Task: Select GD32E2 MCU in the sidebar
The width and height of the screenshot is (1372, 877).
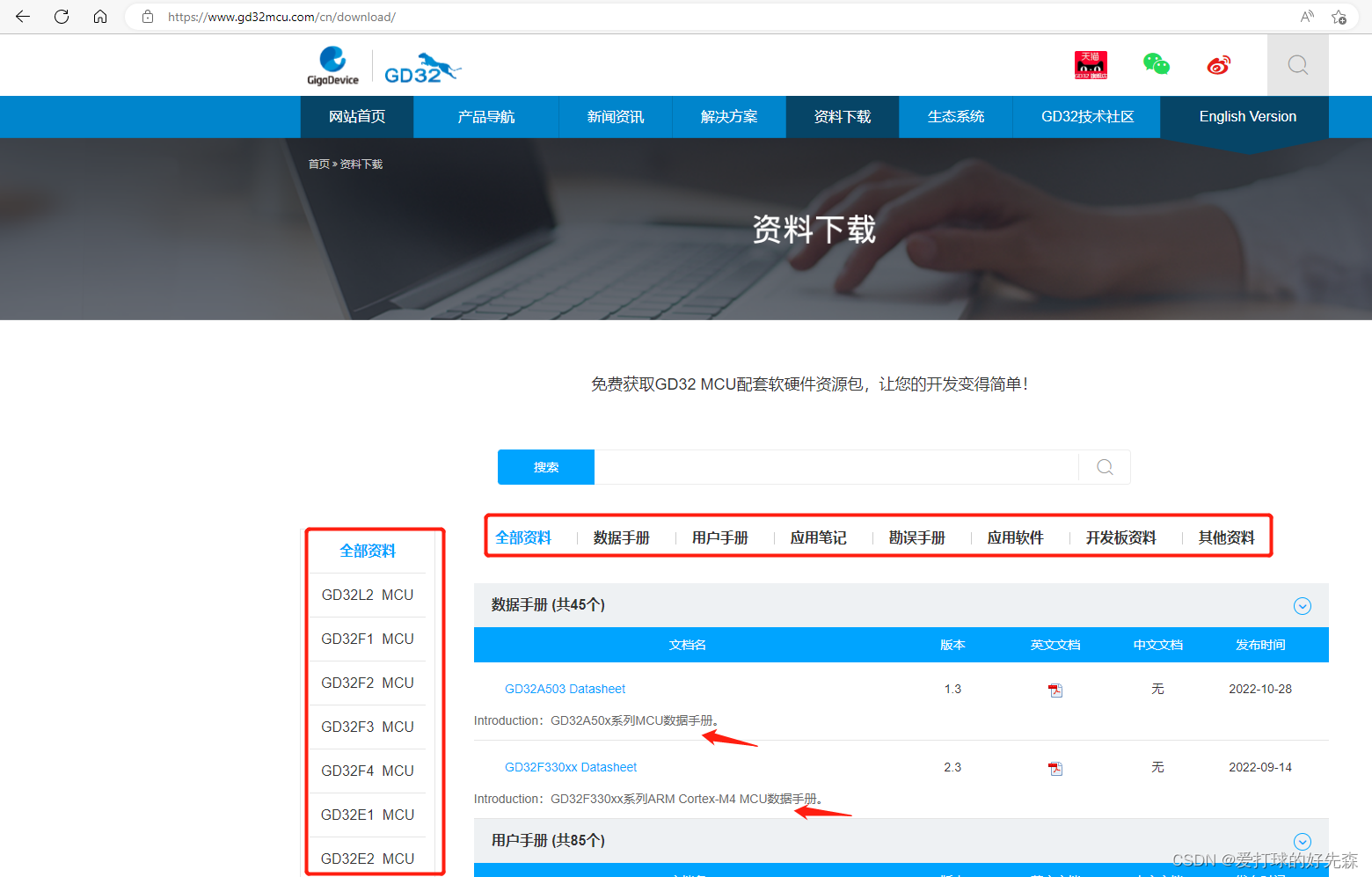Action: [x=368, y=858]
